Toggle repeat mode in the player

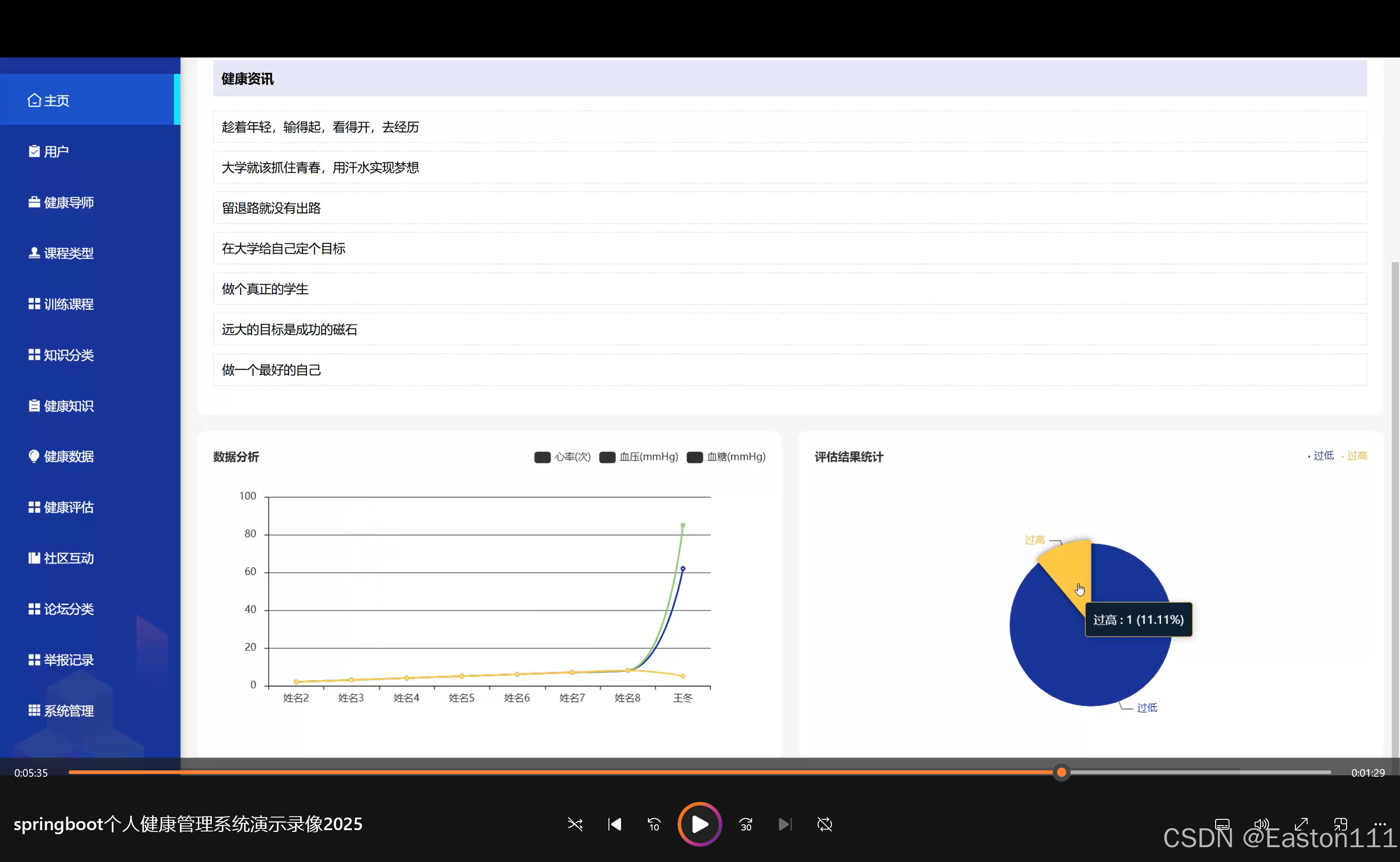pyautogui.click(x=824, y=824)
